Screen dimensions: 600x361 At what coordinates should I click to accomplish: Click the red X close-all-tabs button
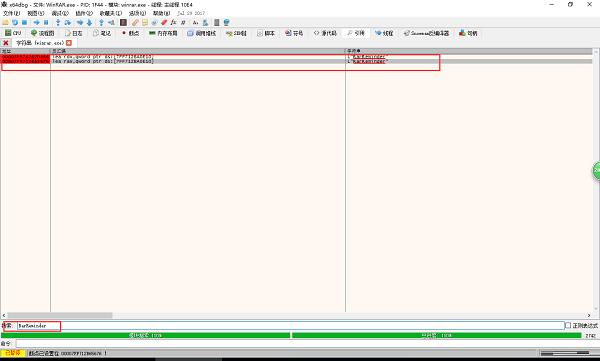(x=6, y=43)
